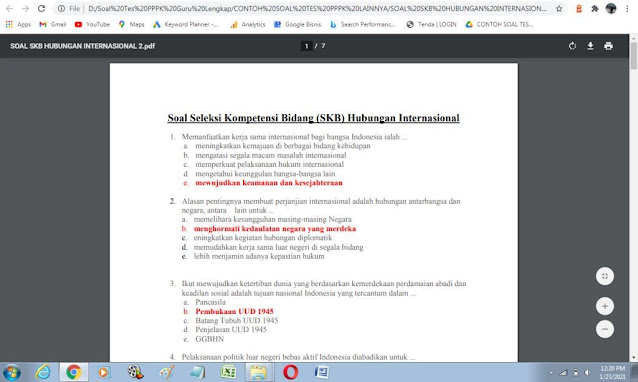Click the option Penjelasan UUD 1945
This screenshot has height=382, width=638.
(231, 330)
